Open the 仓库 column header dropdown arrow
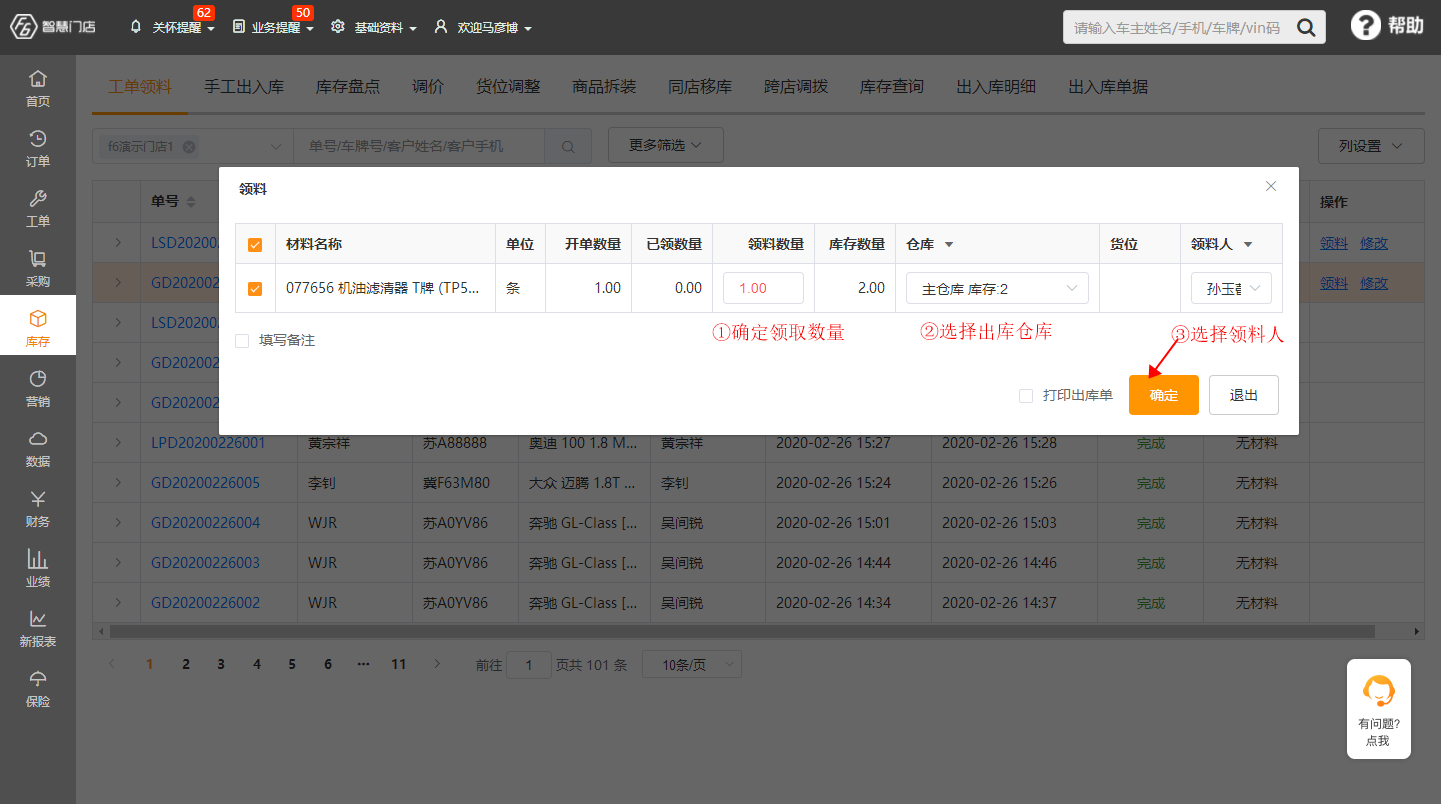Screen dimensions: 1441x804 tap(949, 245)
